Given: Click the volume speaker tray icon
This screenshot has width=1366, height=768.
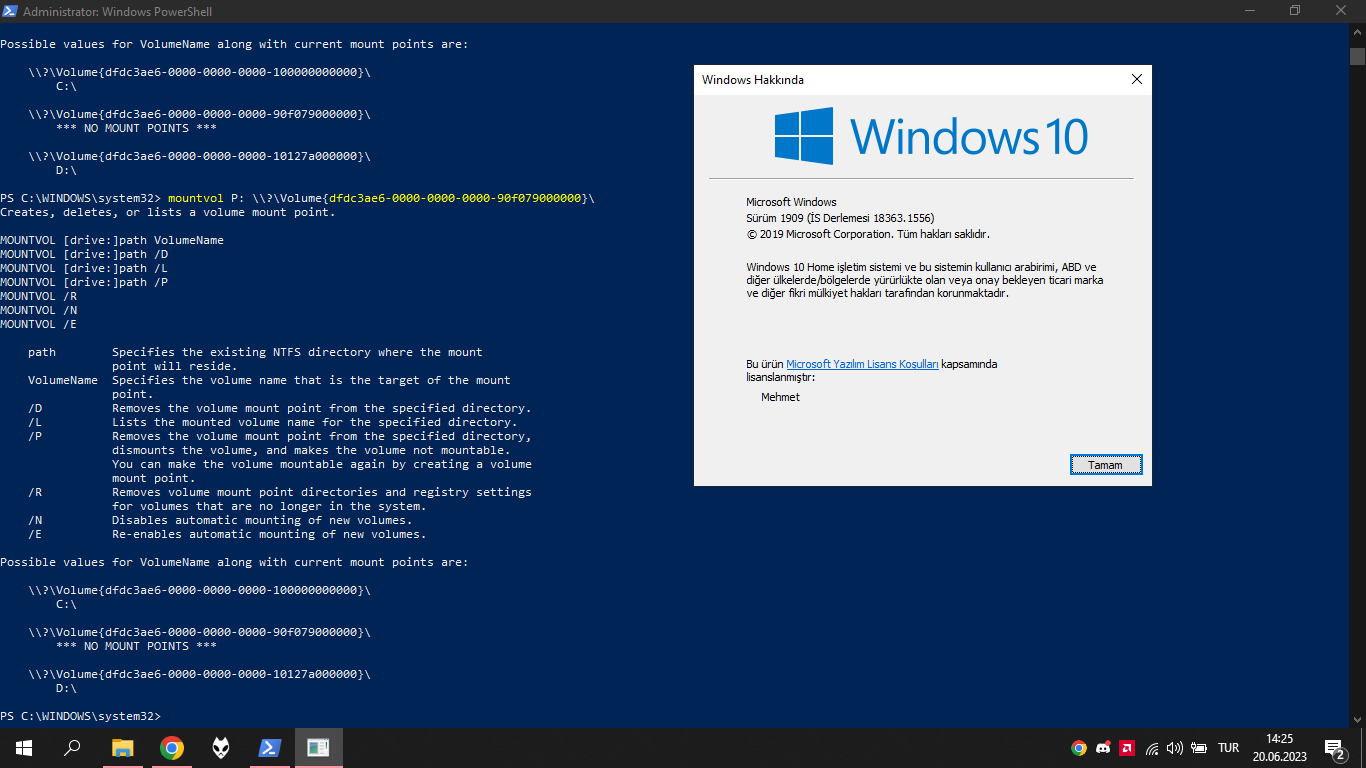Looking at the screenshot, I should (x=1175, y=747).
